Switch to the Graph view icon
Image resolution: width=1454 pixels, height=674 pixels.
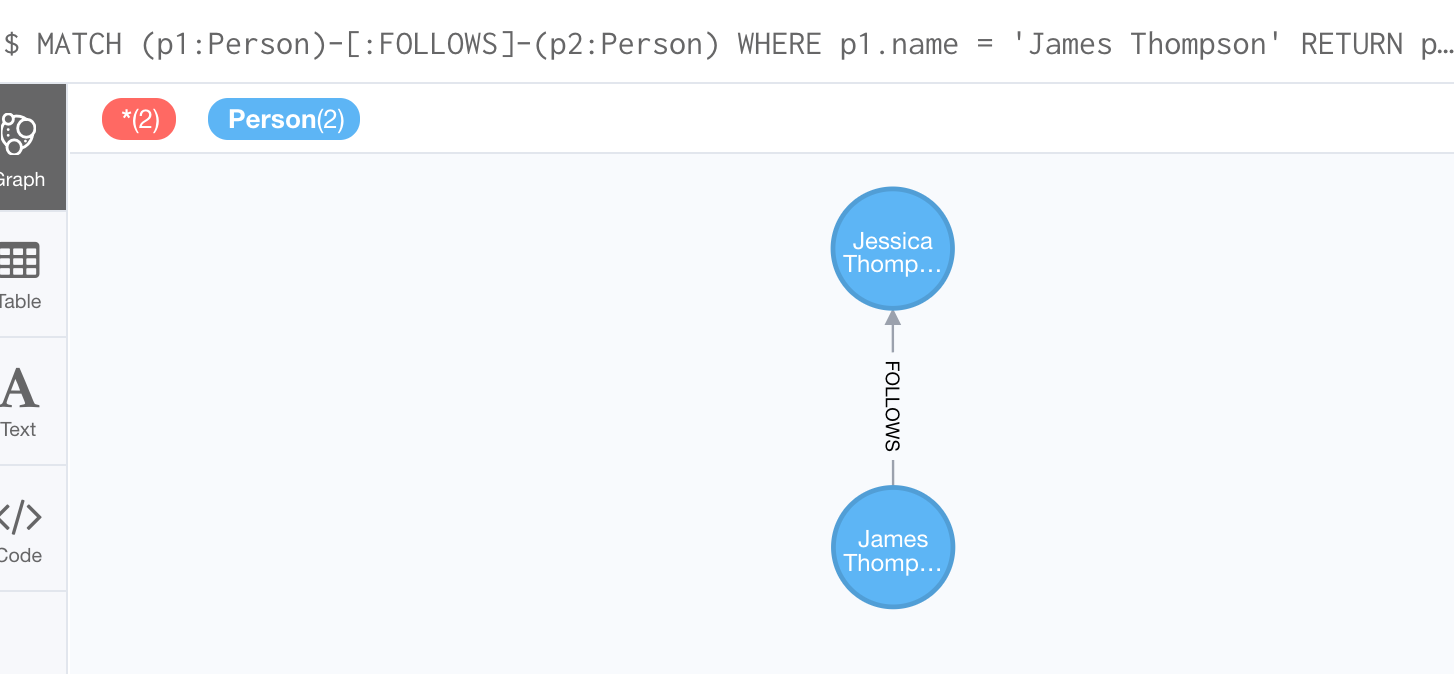pos(19,133)
